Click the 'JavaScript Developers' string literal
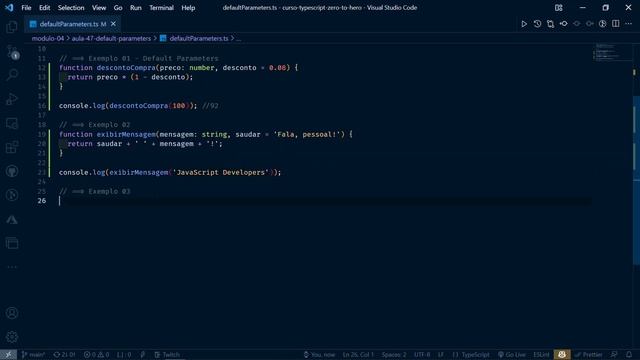This screenshot has width=640, height=360. click(220, 172)
